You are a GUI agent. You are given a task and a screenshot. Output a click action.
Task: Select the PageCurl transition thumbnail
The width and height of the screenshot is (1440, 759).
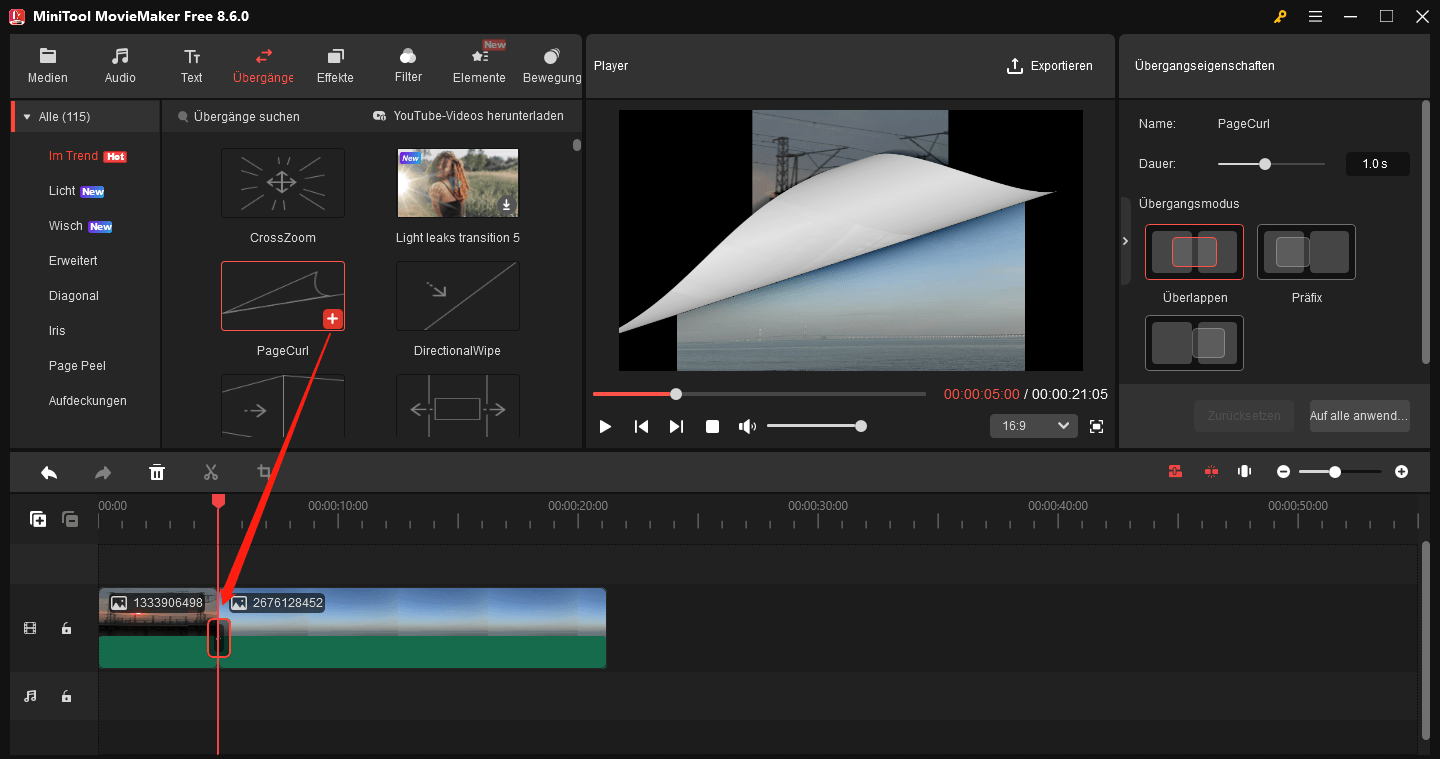(283, 296)
